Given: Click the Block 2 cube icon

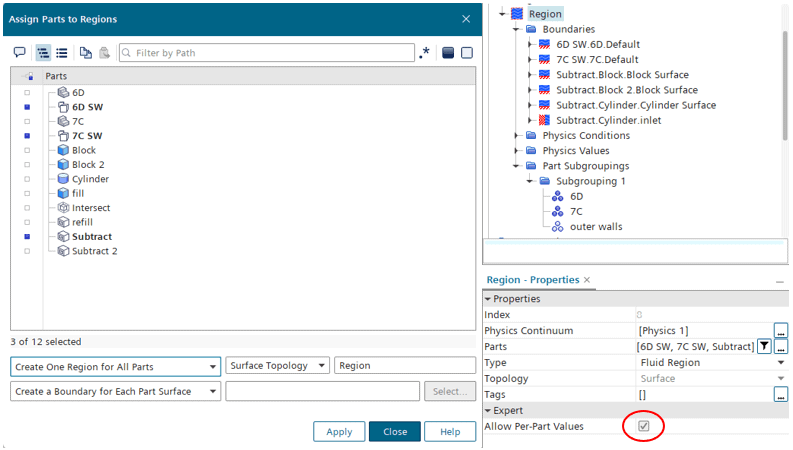Looking at the screenshot, I should click(x=63, y=164).
